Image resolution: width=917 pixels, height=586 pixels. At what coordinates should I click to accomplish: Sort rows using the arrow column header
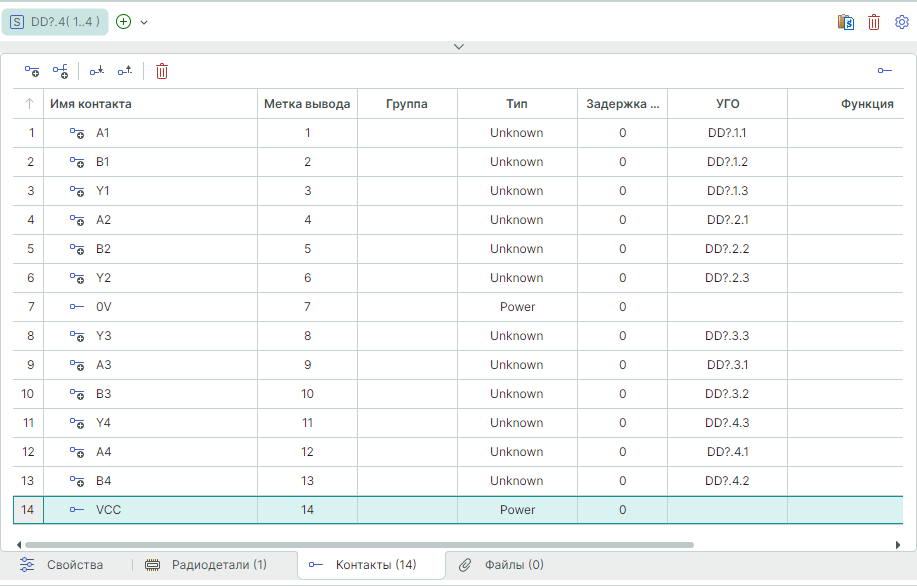tap(29, 104)
